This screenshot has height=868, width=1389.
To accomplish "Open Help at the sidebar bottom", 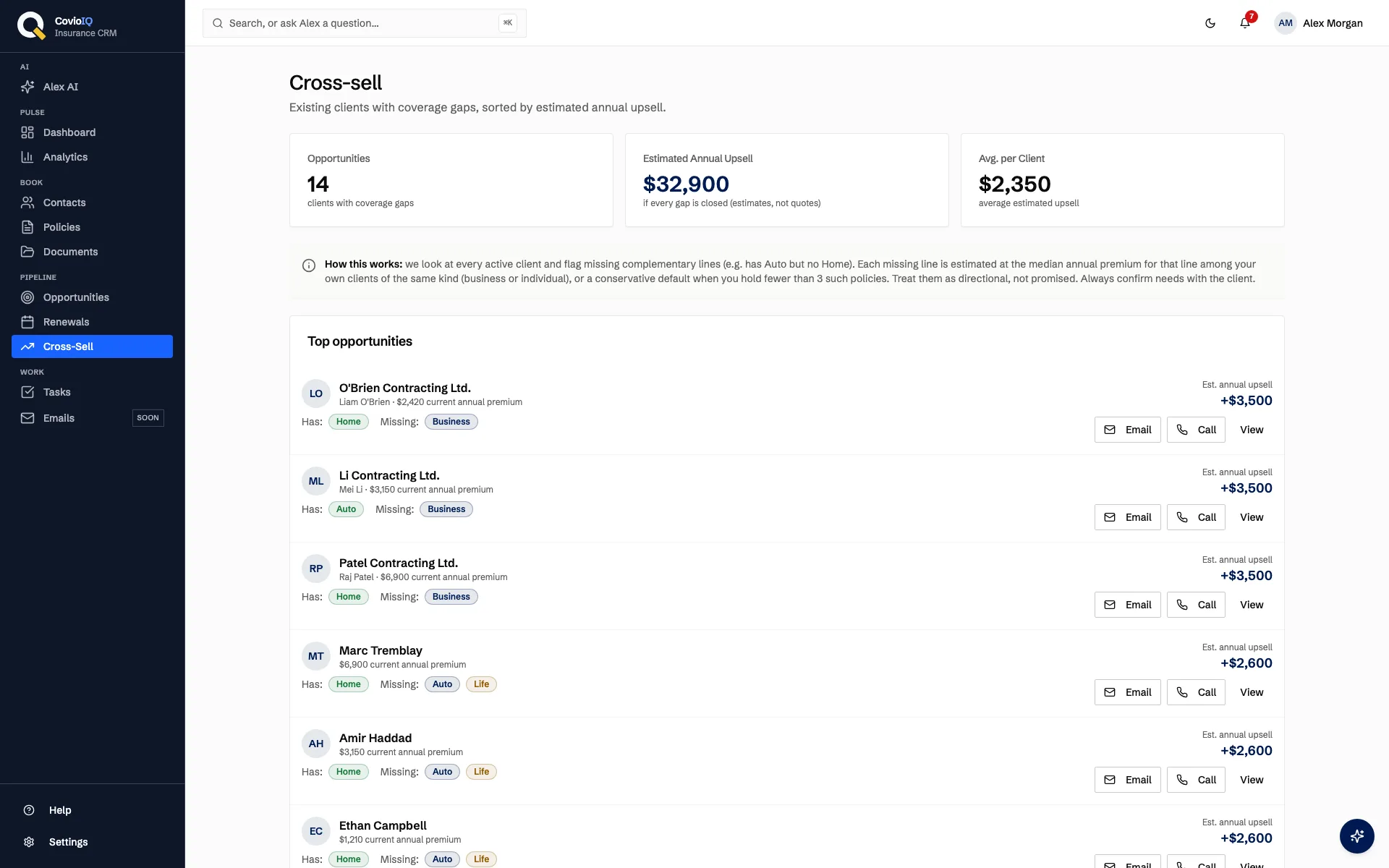I will pyautogui.click(x=92, y=810).
